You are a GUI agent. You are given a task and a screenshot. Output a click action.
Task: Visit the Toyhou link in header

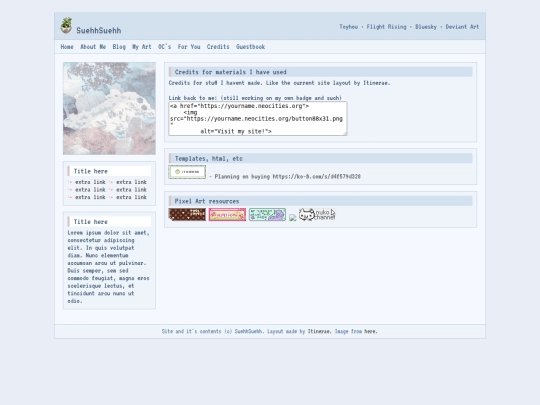pyautogui.click(x=349, y=27)
